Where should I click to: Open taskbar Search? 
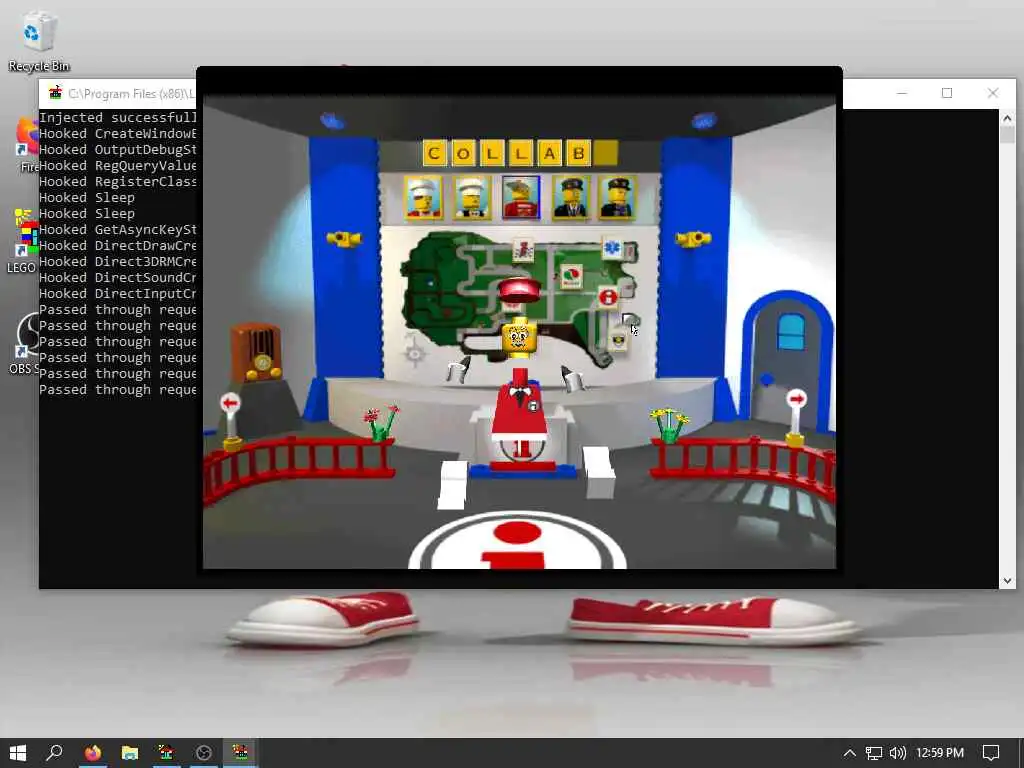click(x=54, y=753)
